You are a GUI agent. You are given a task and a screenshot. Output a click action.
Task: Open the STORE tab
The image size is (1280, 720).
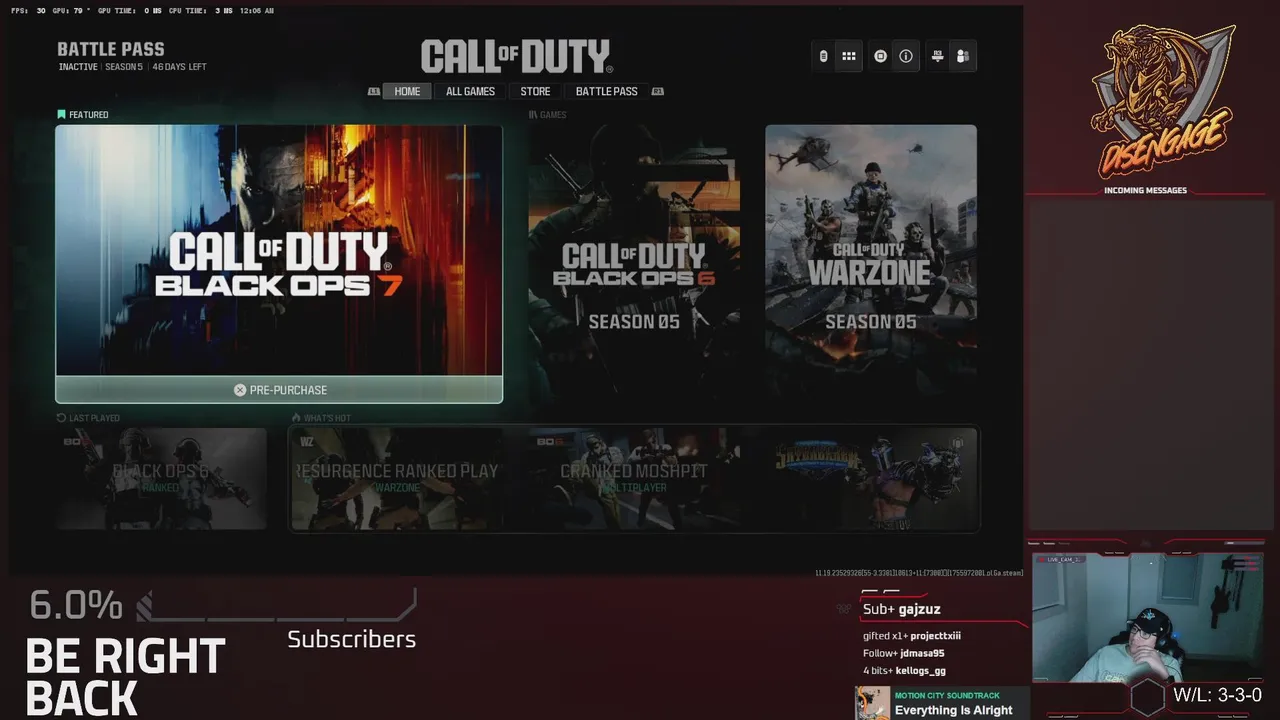(x=535, y=91)
